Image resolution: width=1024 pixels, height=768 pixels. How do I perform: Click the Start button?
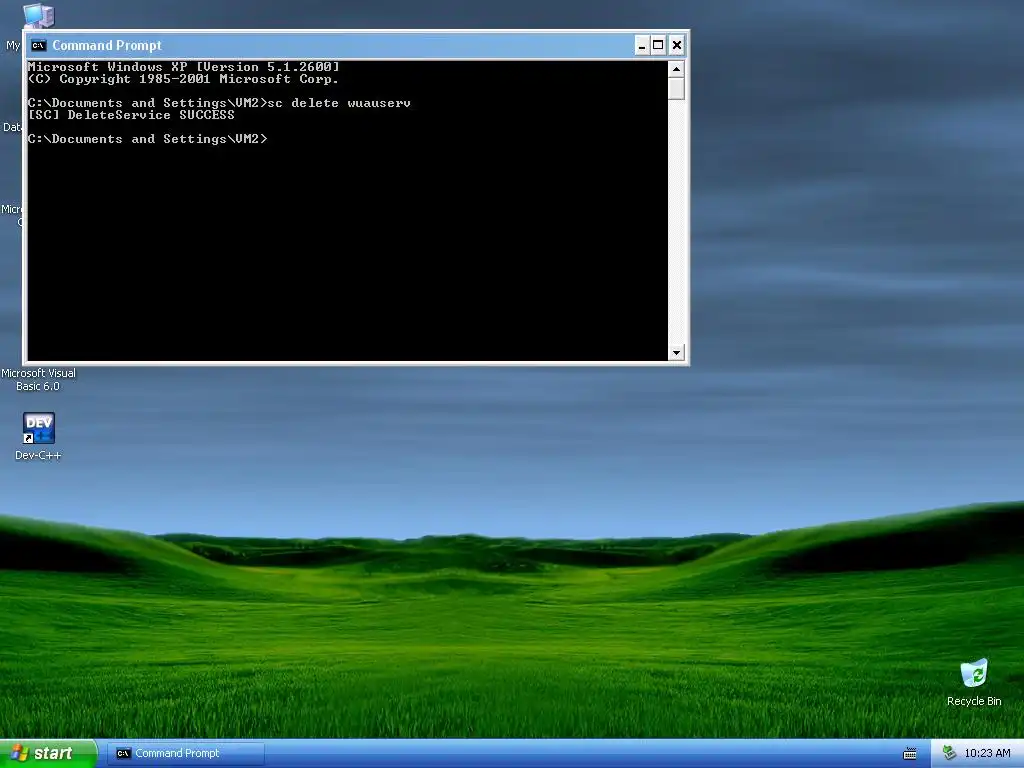pos(48,753)
